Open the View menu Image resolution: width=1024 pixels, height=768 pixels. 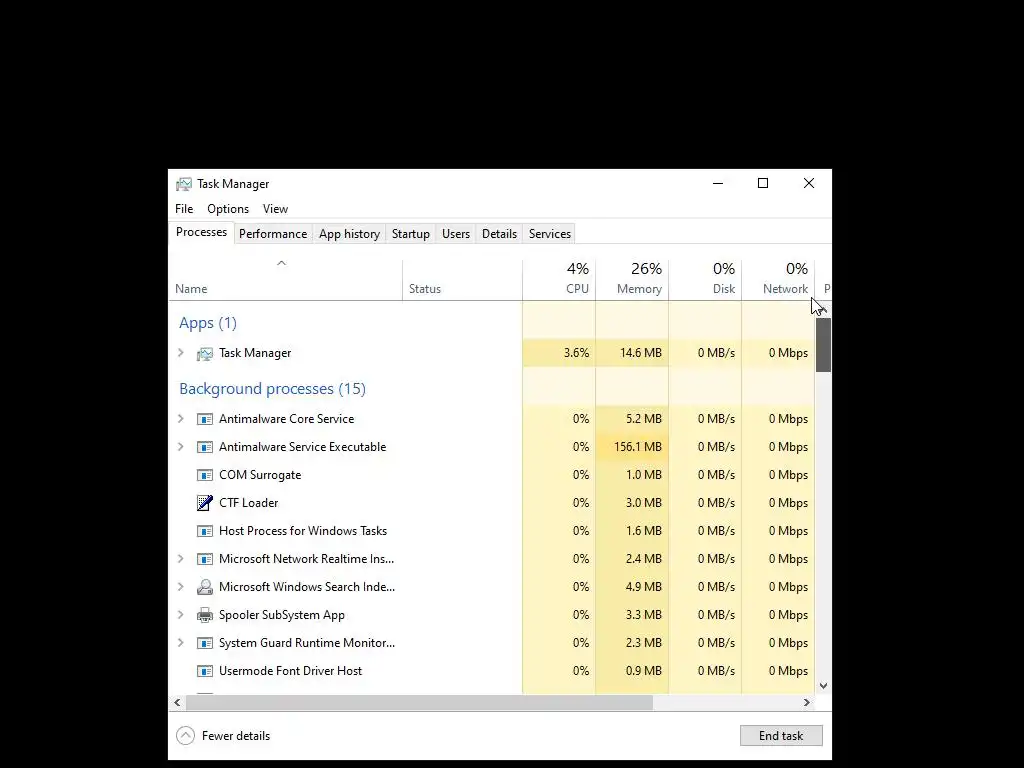275,209
